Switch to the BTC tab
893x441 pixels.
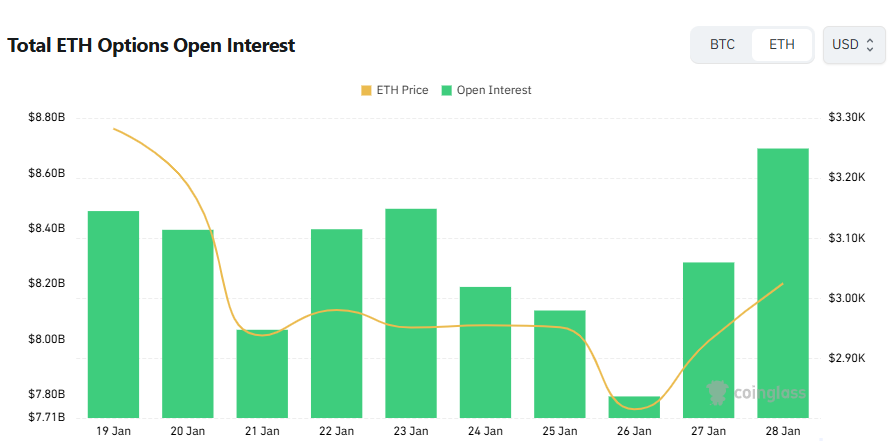click(722, 45)
